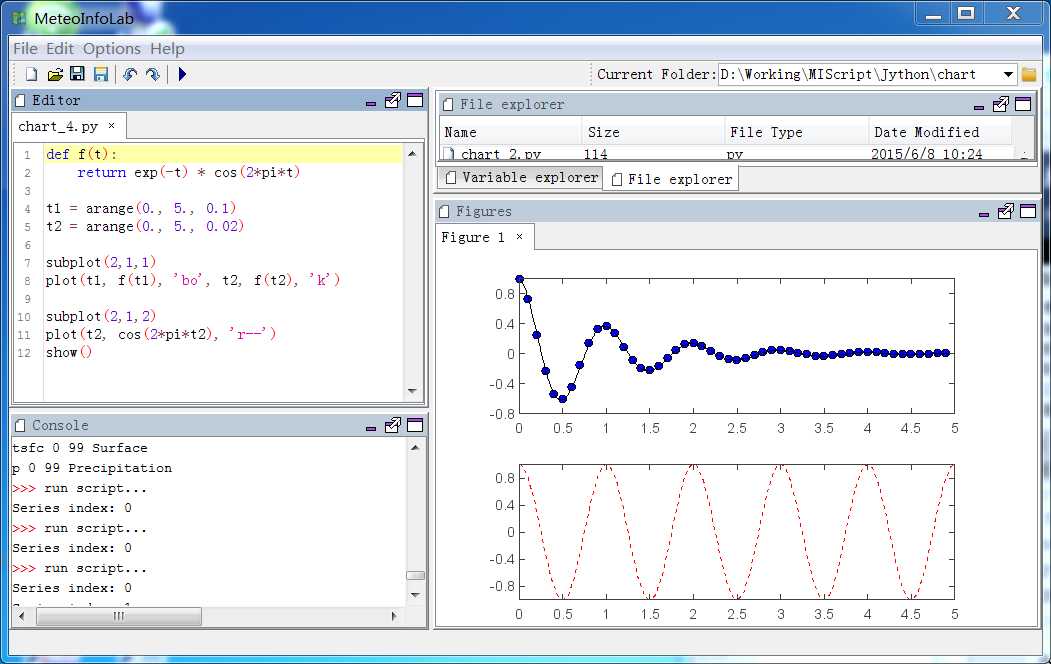1051x664 pixels.
Task: Expand the Current Folder dropdown
Action: [x=1008, y=74]
